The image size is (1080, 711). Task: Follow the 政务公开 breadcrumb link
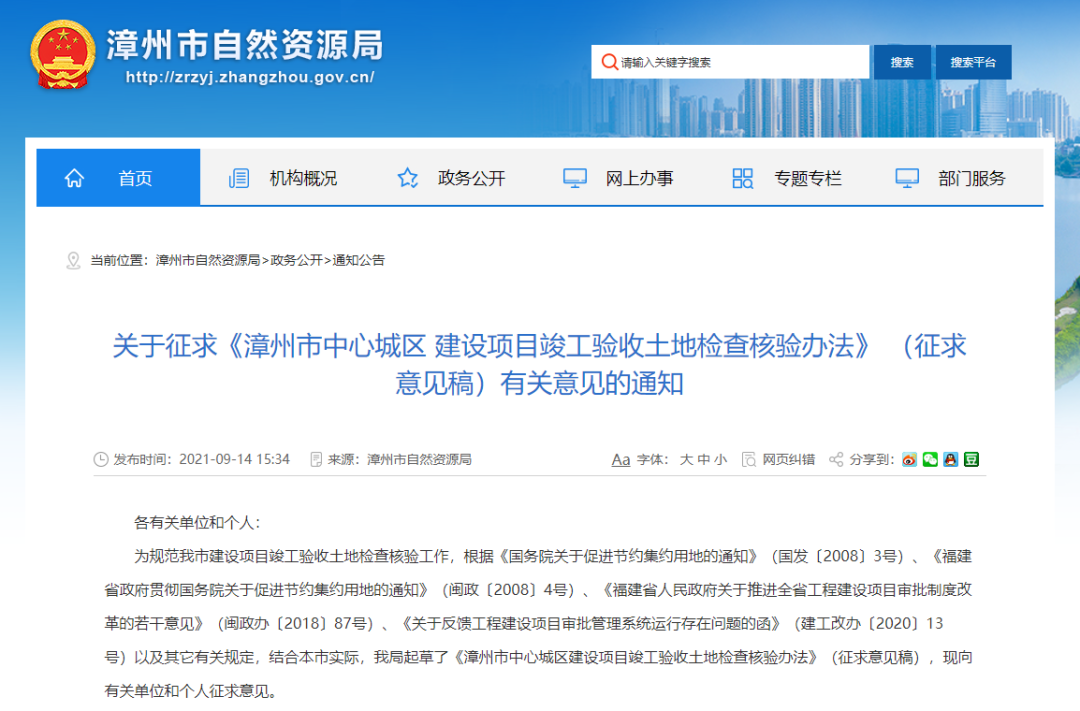[x=297, y=260]
